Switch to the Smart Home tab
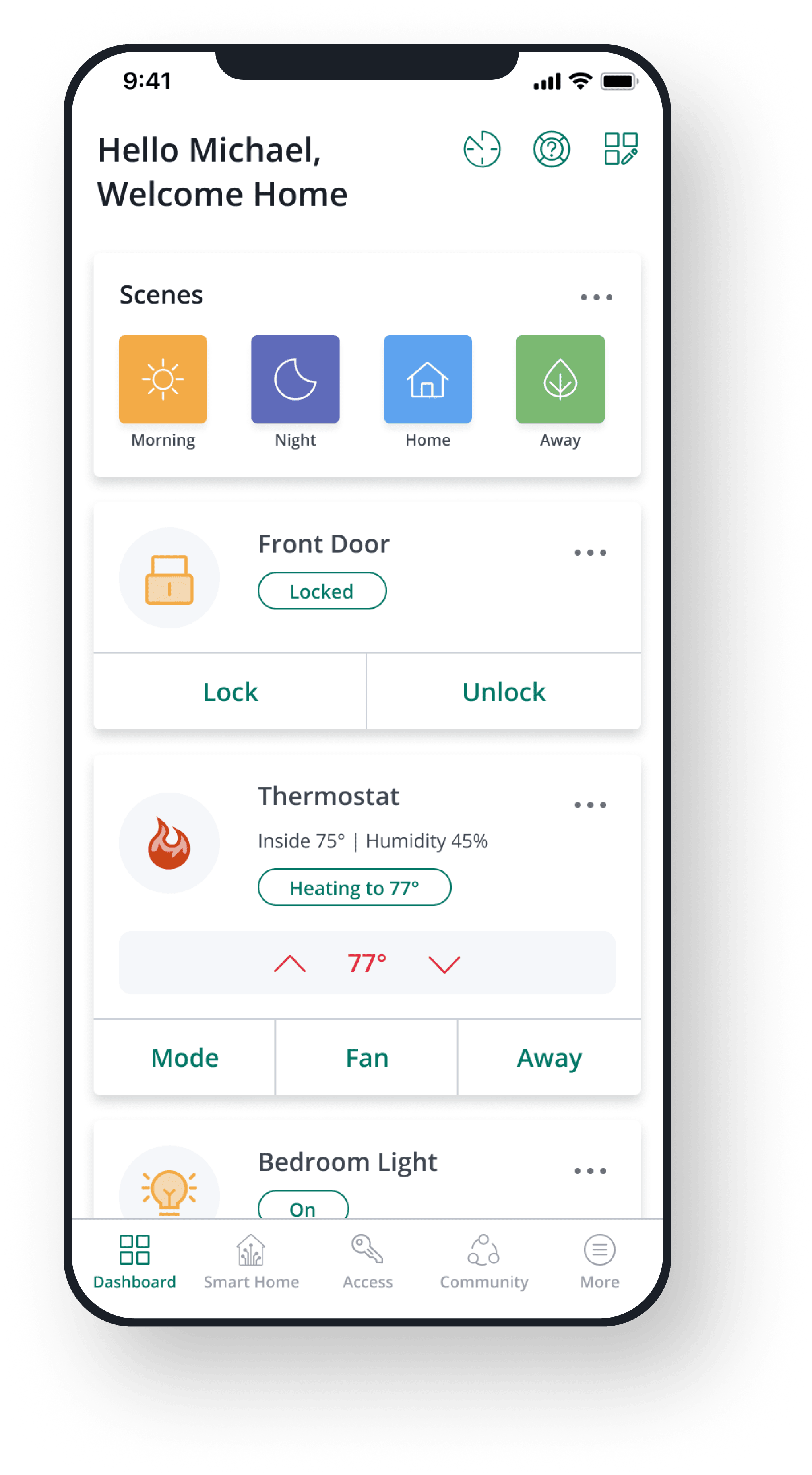This screenshot has width=812, height=1475. tap(243, 1275)
